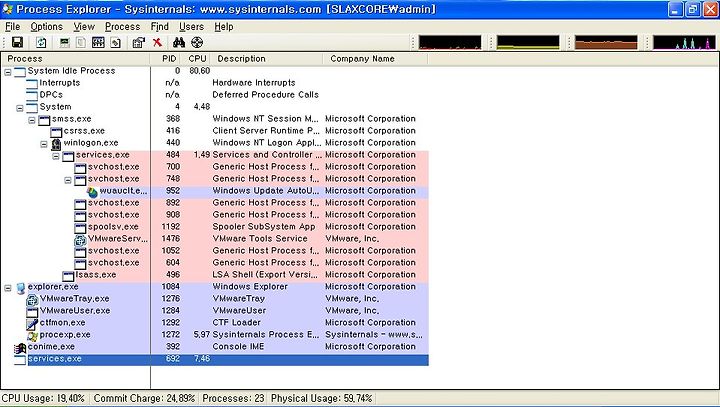This screenshot has width=720, height=407.
Task: Collapse the winlogon.exe tree node
Action: [x=44, y=144]
